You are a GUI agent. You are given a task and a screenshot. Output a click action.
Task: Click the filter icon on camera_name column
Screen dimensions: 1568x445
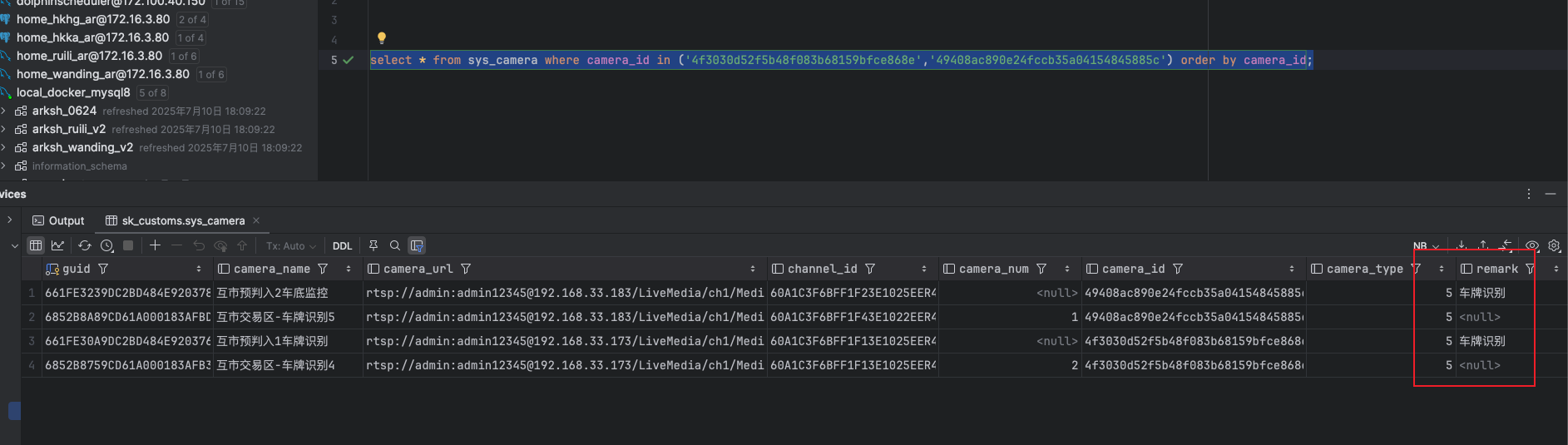pos(323,269)
